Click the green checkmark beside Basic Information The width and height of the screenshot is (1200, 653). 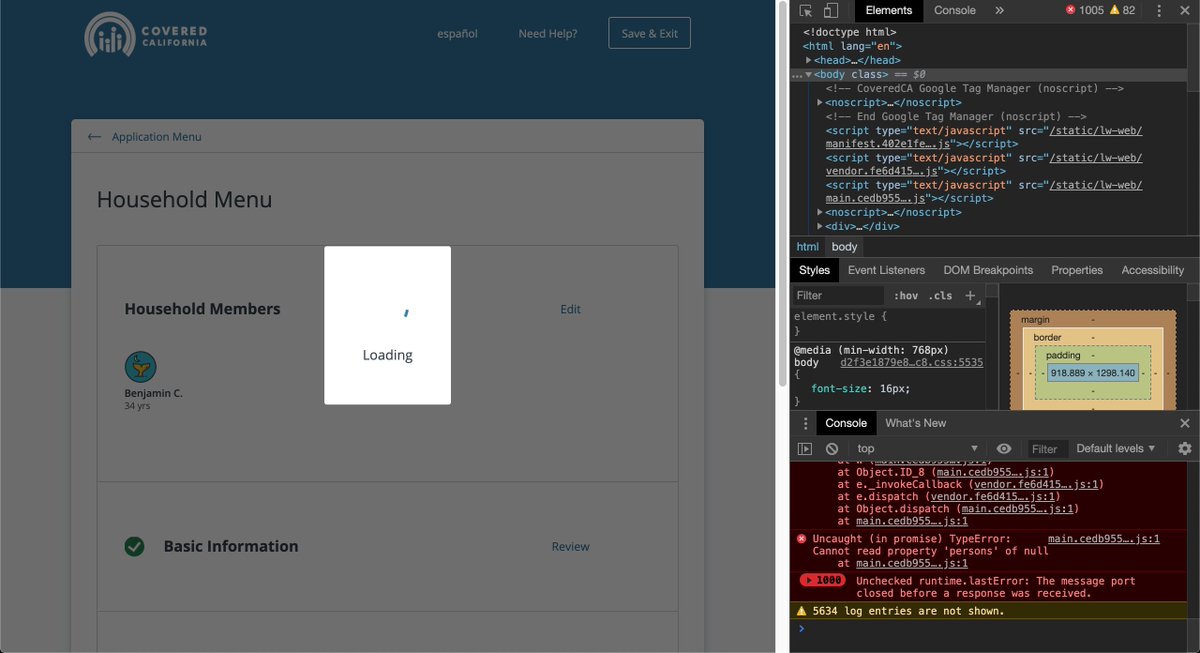134,546
